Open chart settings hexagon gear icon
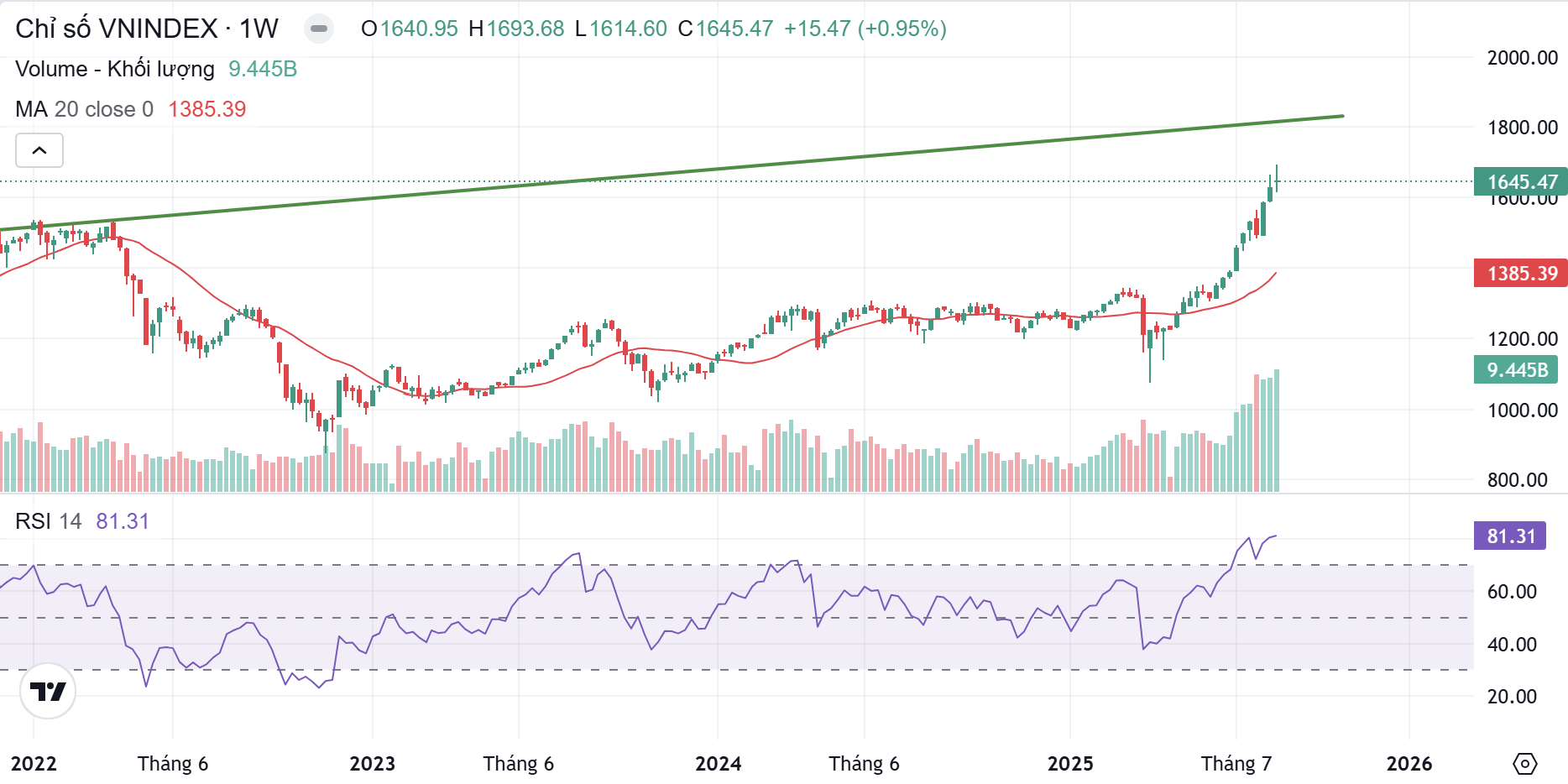The height and width of the screenshot is (784, 1568). [x=1524, y=764]
